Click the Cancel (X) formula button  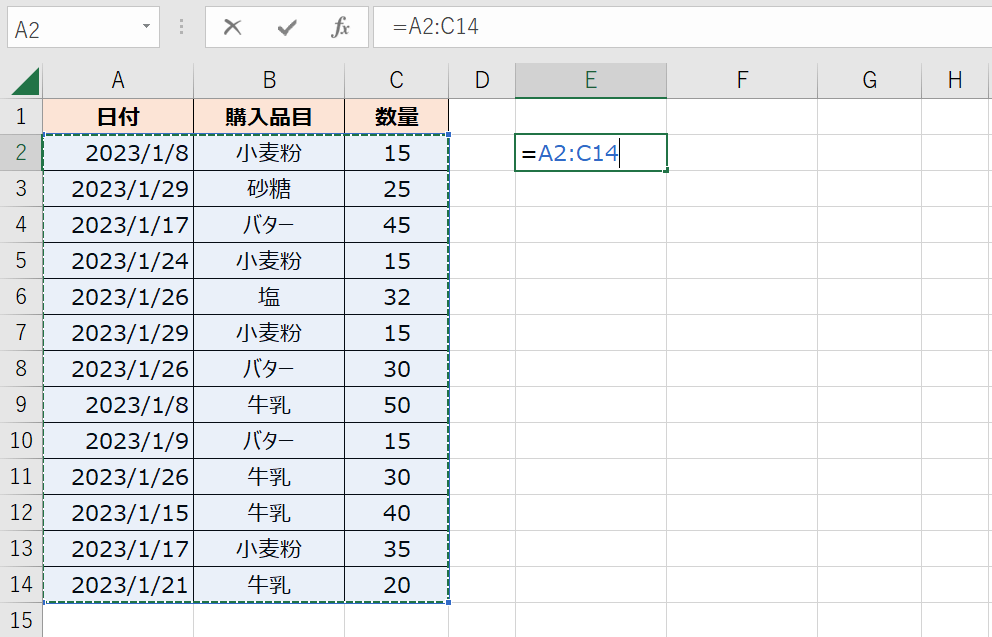pyautogui.click(x=233, y=27)
